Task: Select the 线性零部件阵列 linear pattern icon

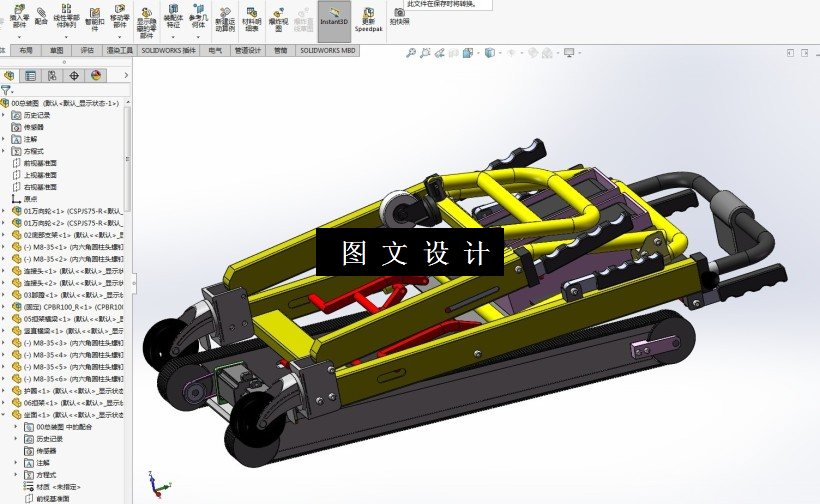Action: [x=66, y=8]
